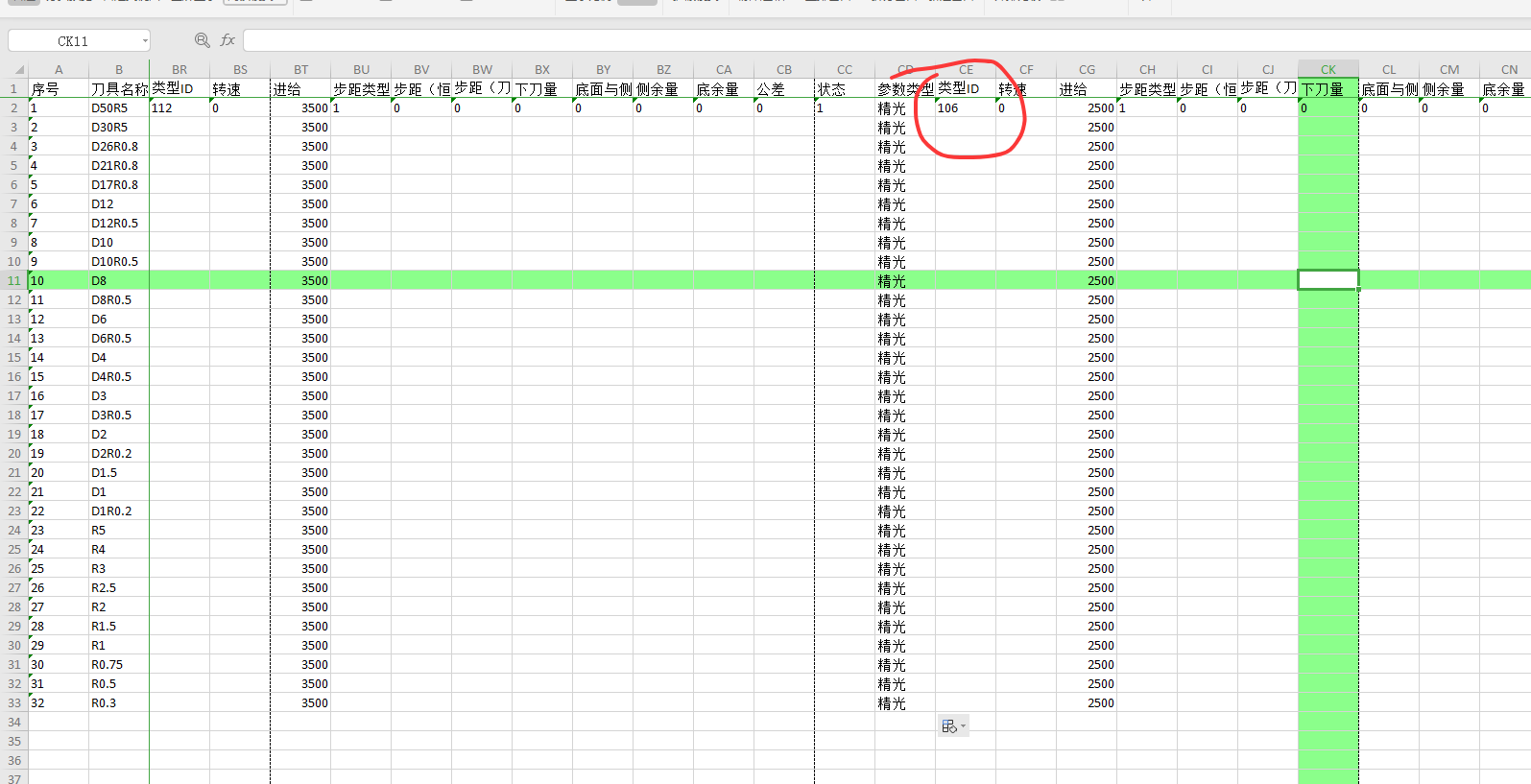Image resolution: width=1531 pixels, height=784 pixels.
Task: Select column header CE
Action: click(966, 69)
